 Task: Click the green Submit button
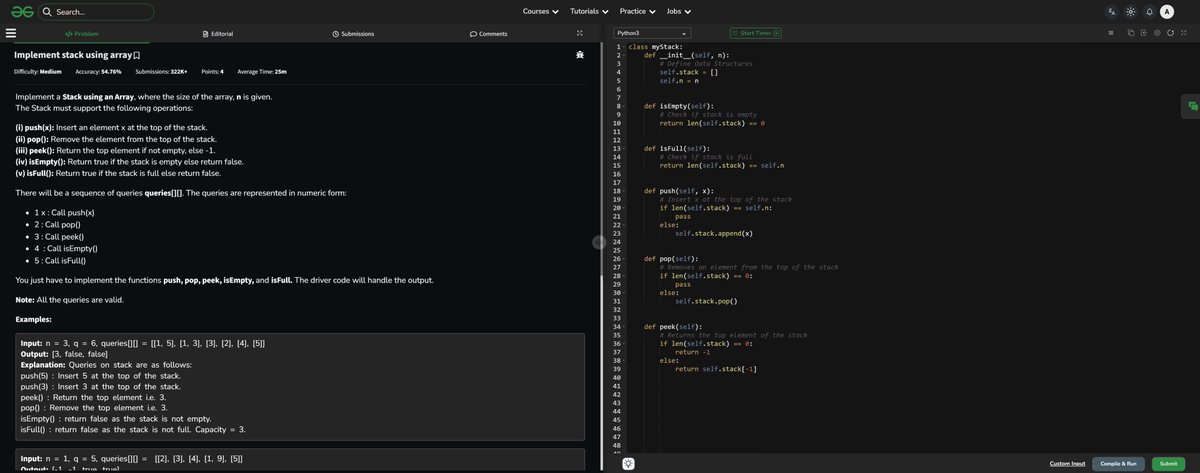click(1168, 463)
